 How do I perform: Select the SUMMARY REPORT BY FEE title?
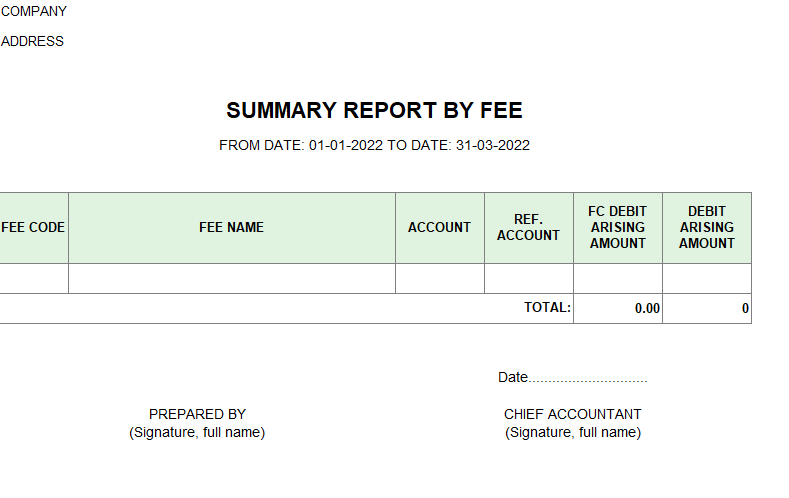tap(374, 110)
